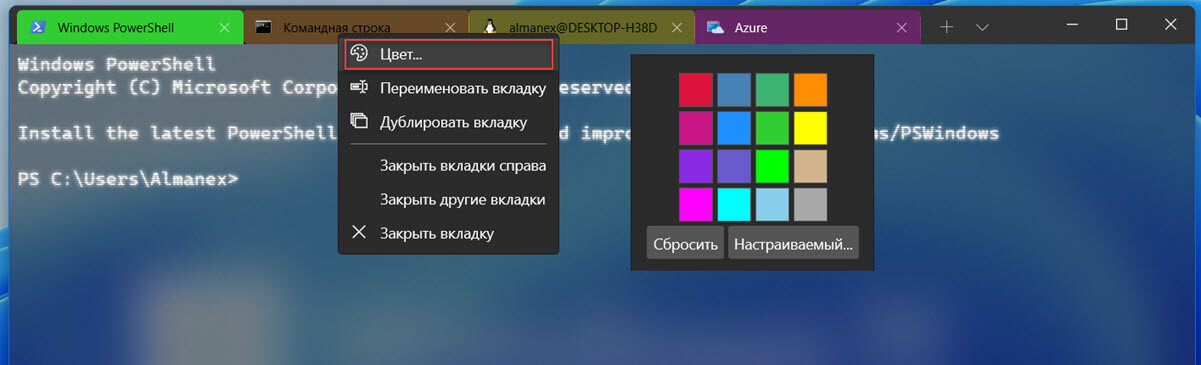Pick the tan beige swatch
Viewport: 1201px width, 365px height.
pyautogui.click(x=810, y=166)
